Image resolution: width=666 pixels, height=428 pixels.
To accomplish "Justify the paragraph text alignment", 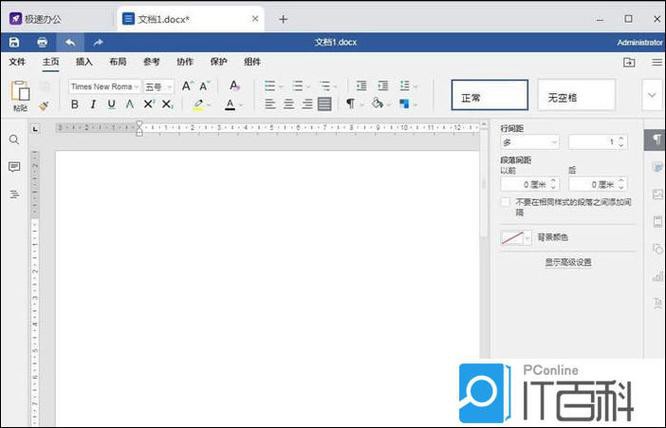I will pyautogui.click(x=325, y=104).
